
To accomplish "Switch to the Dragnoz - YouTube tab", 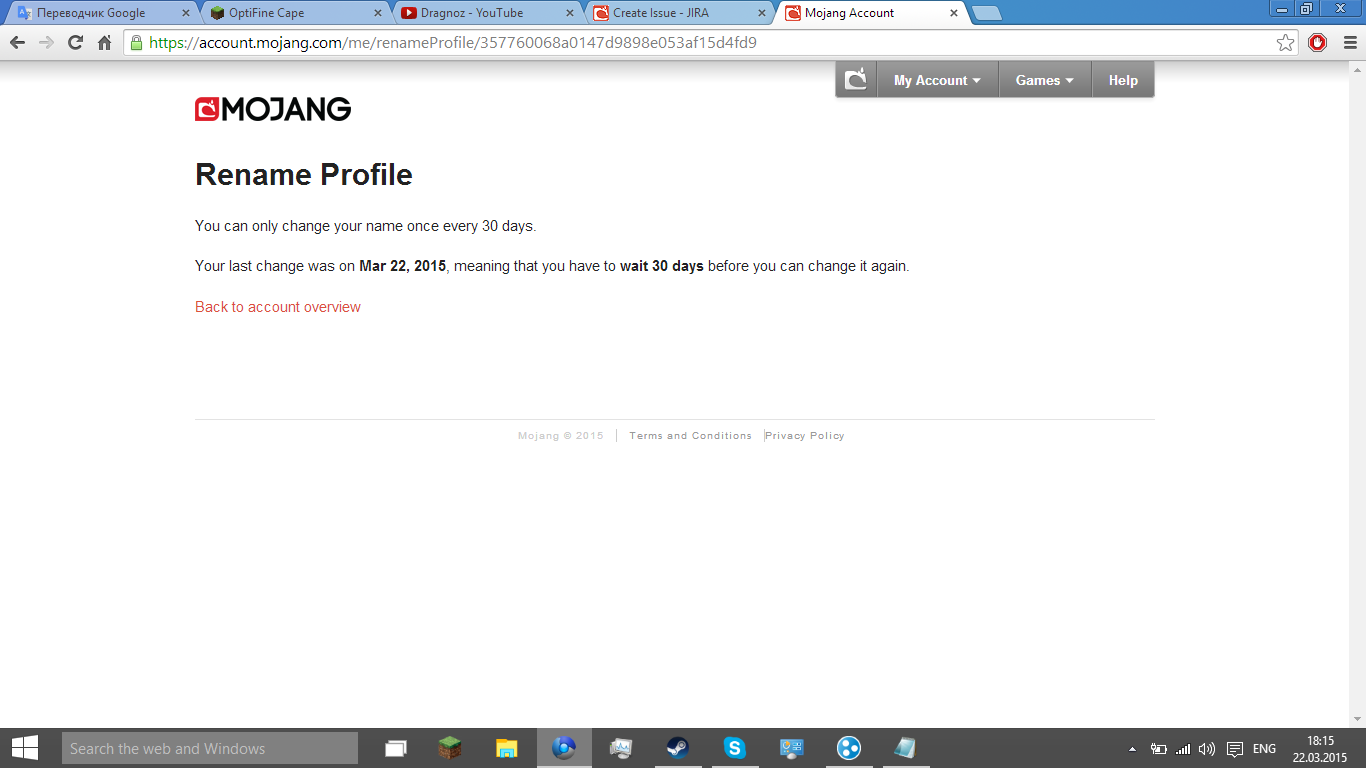I will 488,13.
